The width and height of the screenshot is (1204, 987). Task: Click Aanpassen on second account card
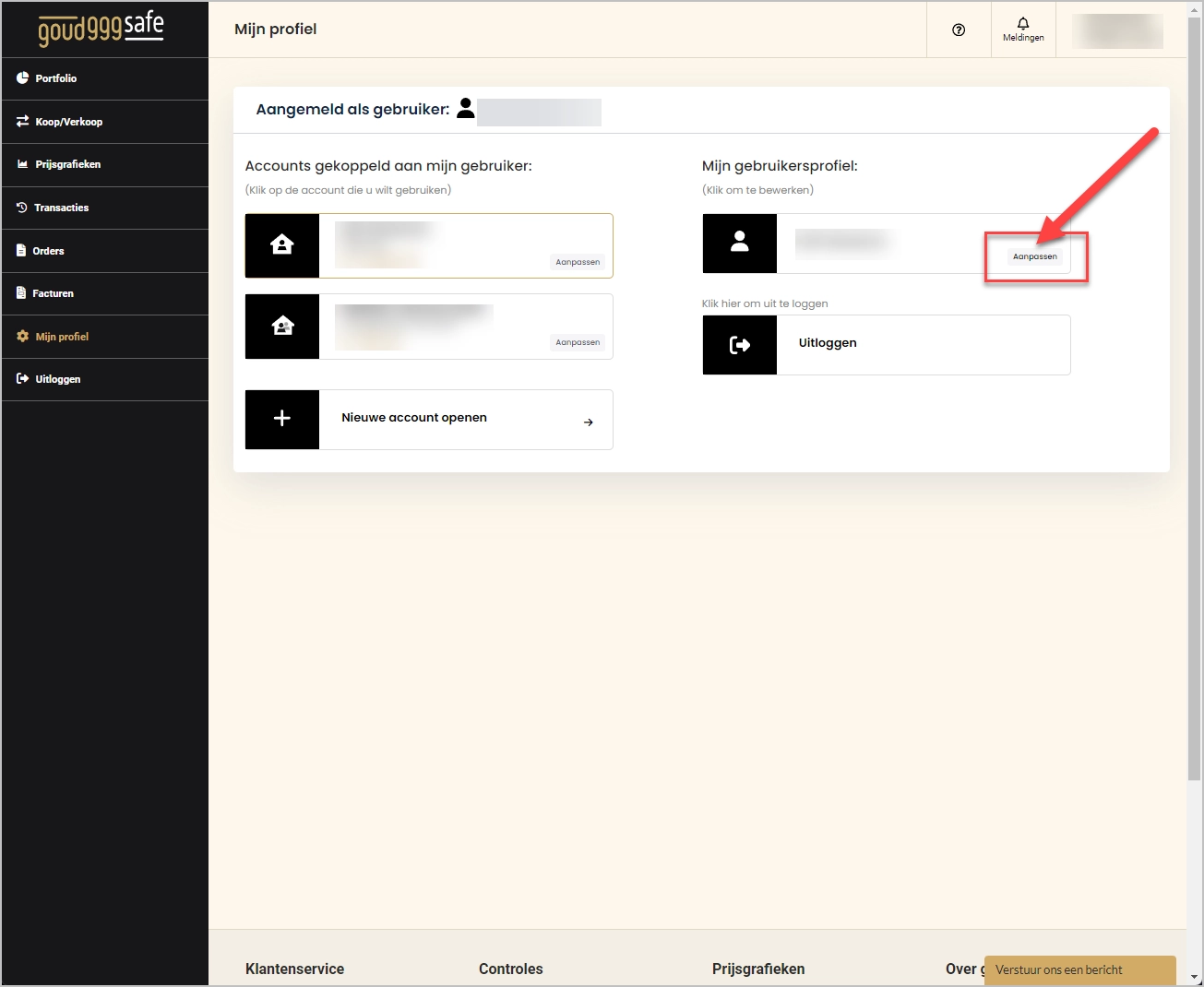tap(578, 342)
